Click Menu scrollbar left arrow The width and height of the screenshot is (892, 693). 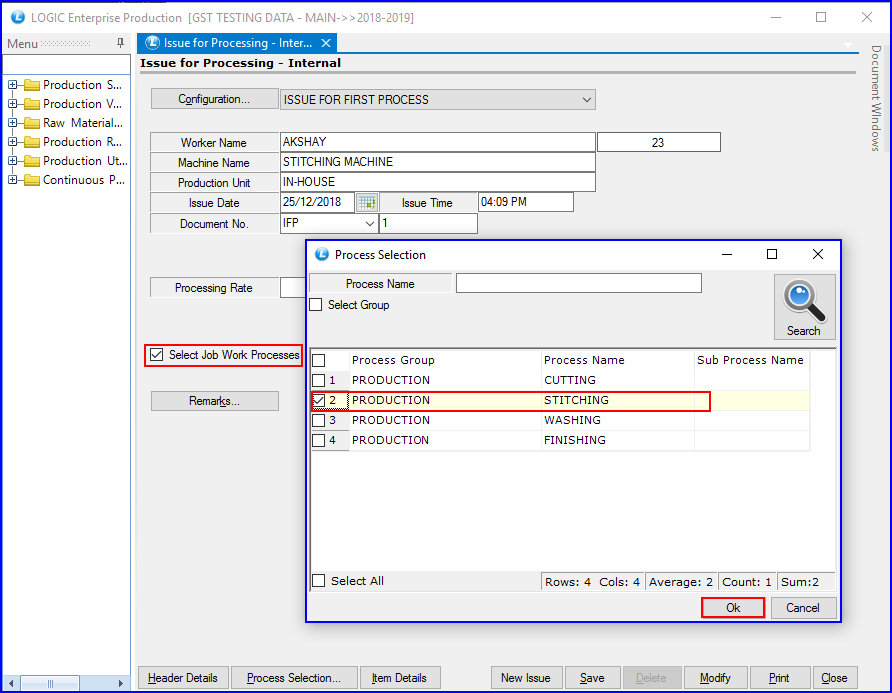pos(11,683)
